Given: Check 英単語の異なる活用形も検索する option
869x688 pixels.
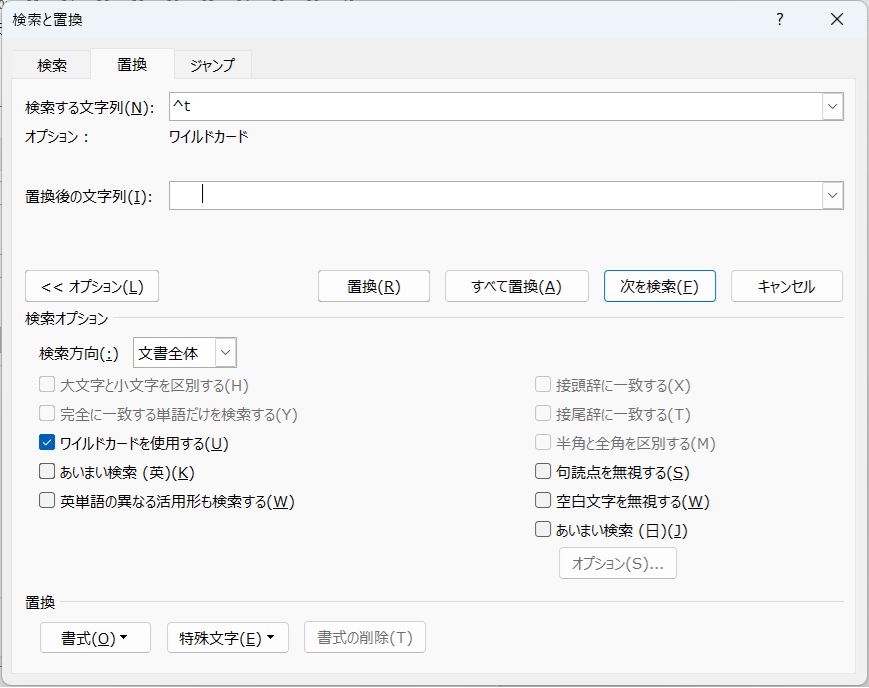Looking at the screenshot, I should (x=47, y=501).
